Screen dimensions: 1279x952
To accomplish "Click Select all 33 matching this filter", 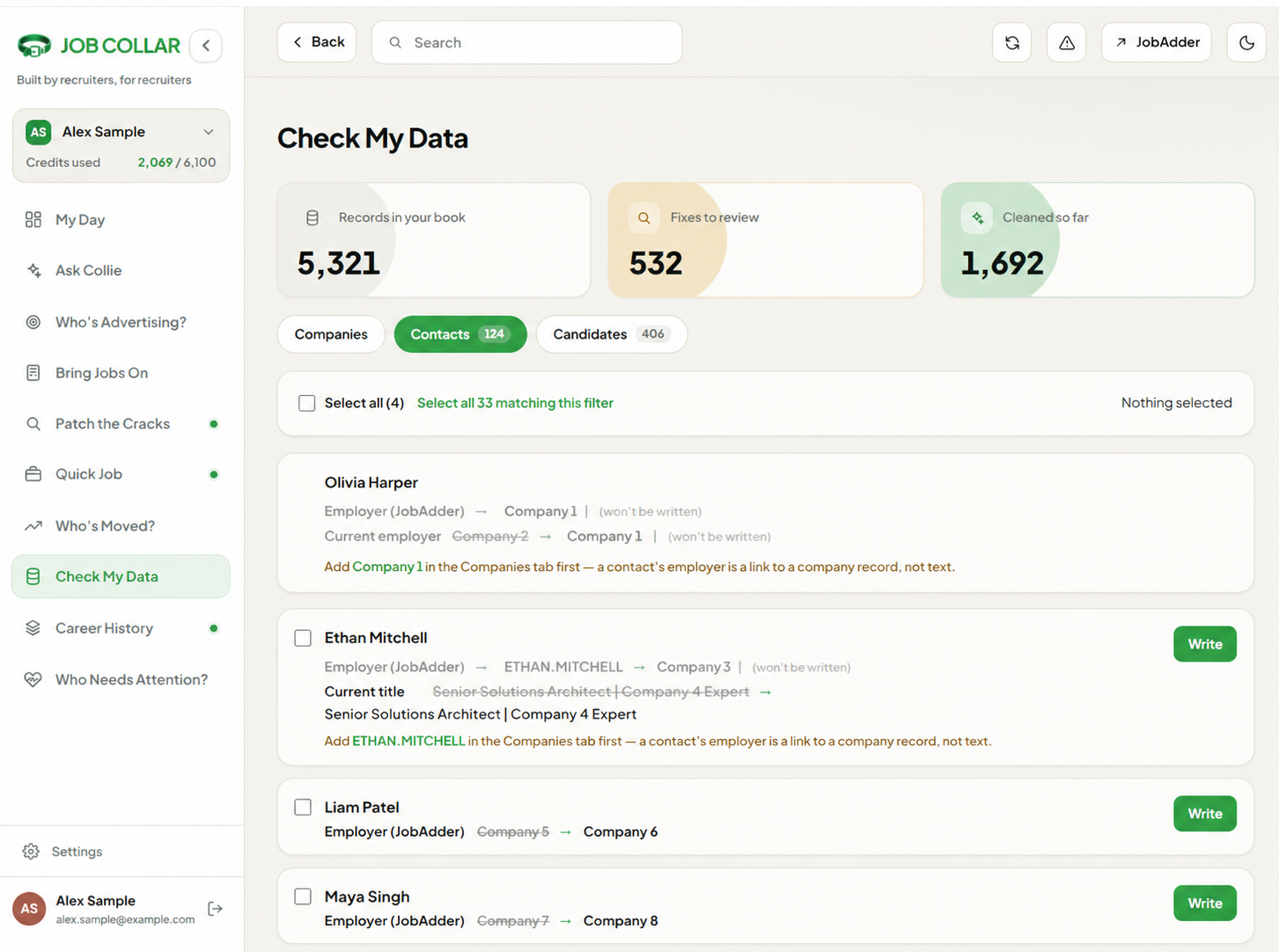I will pos(515,403).
